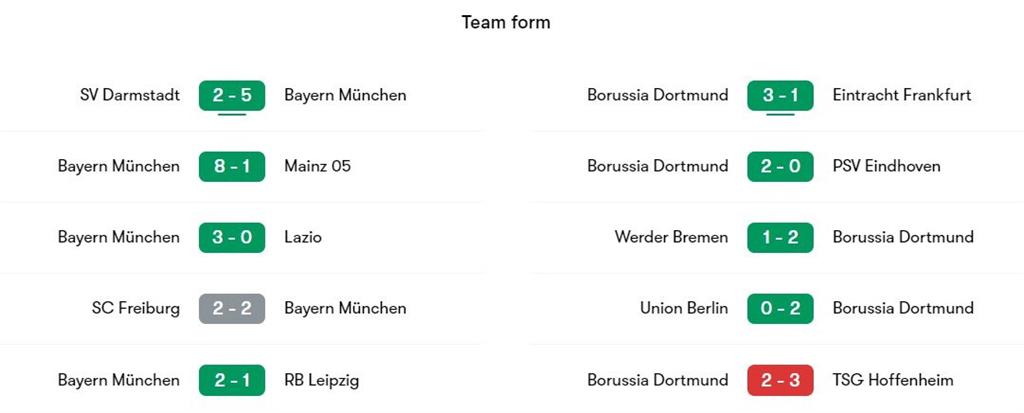Click the SC Freiburg team link

(136, 308)
